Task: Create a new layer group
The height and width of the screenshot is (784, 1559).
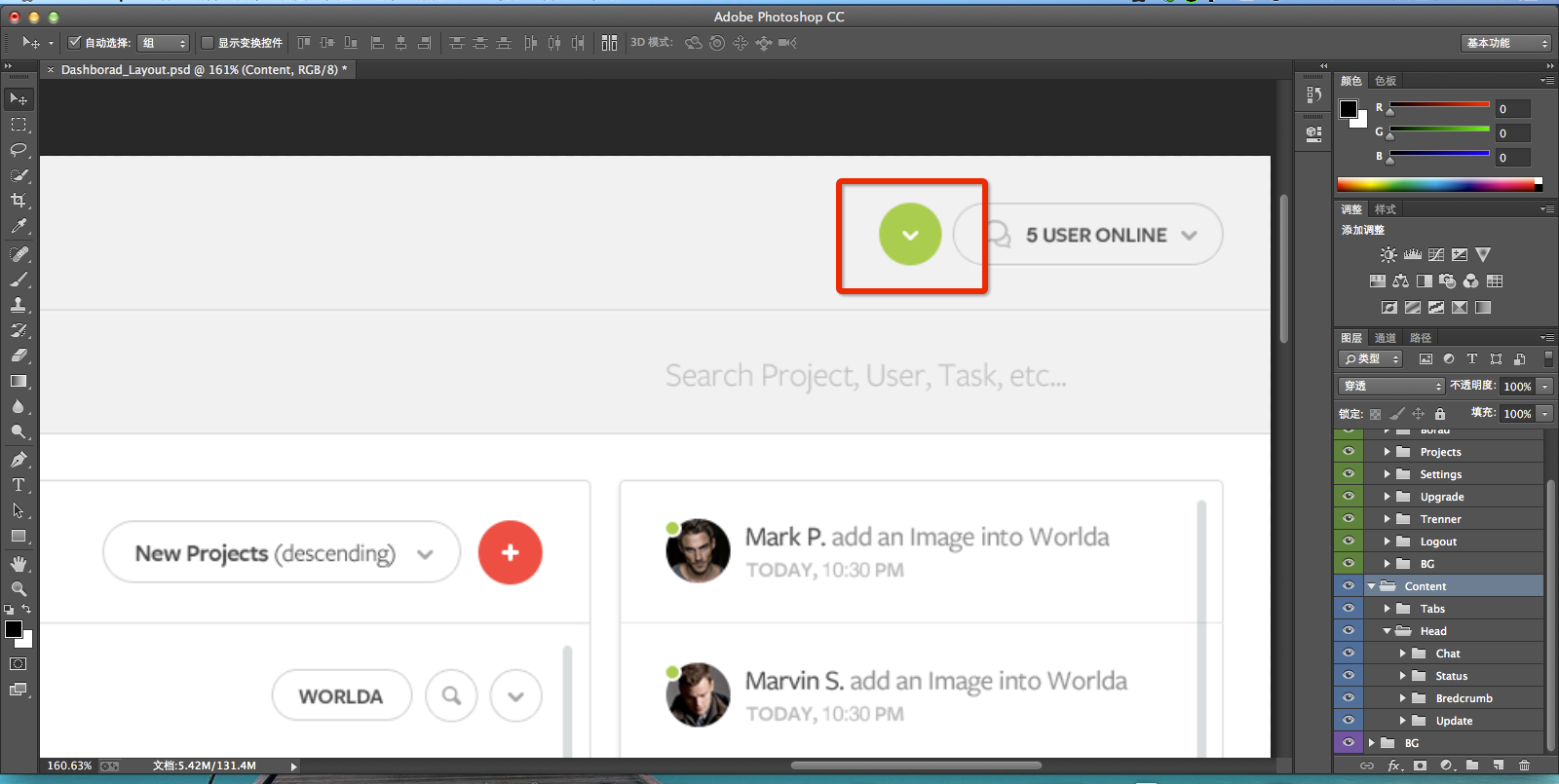Action: (x=1471, y=765)
